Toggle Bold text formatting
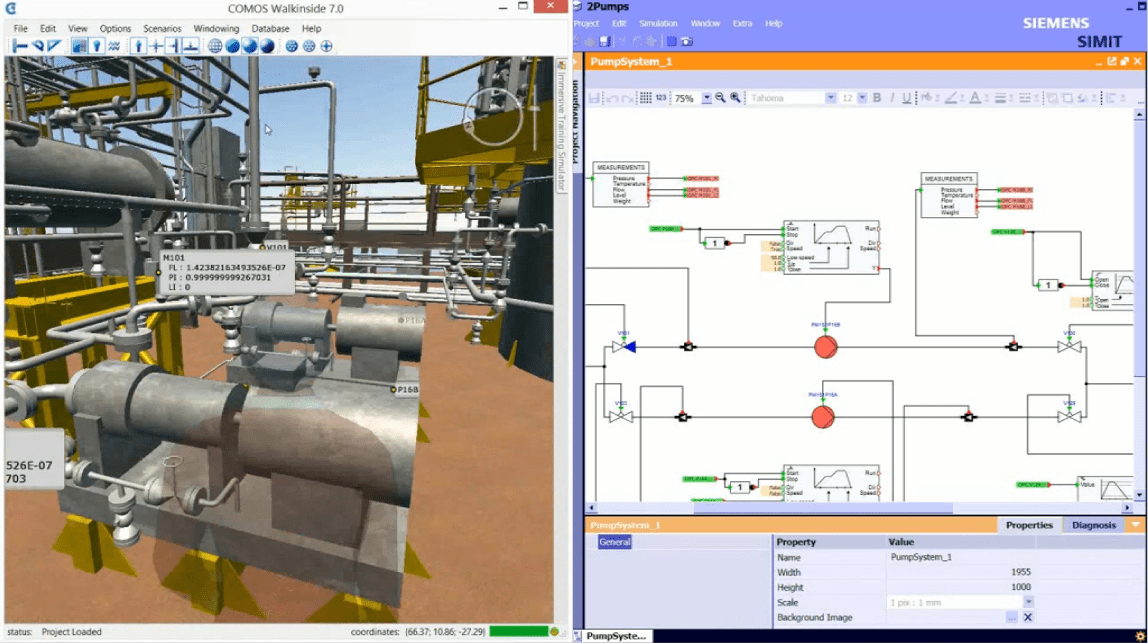Screen dimensions: 1148x643 pyautogui.click(x=877, y=100)
